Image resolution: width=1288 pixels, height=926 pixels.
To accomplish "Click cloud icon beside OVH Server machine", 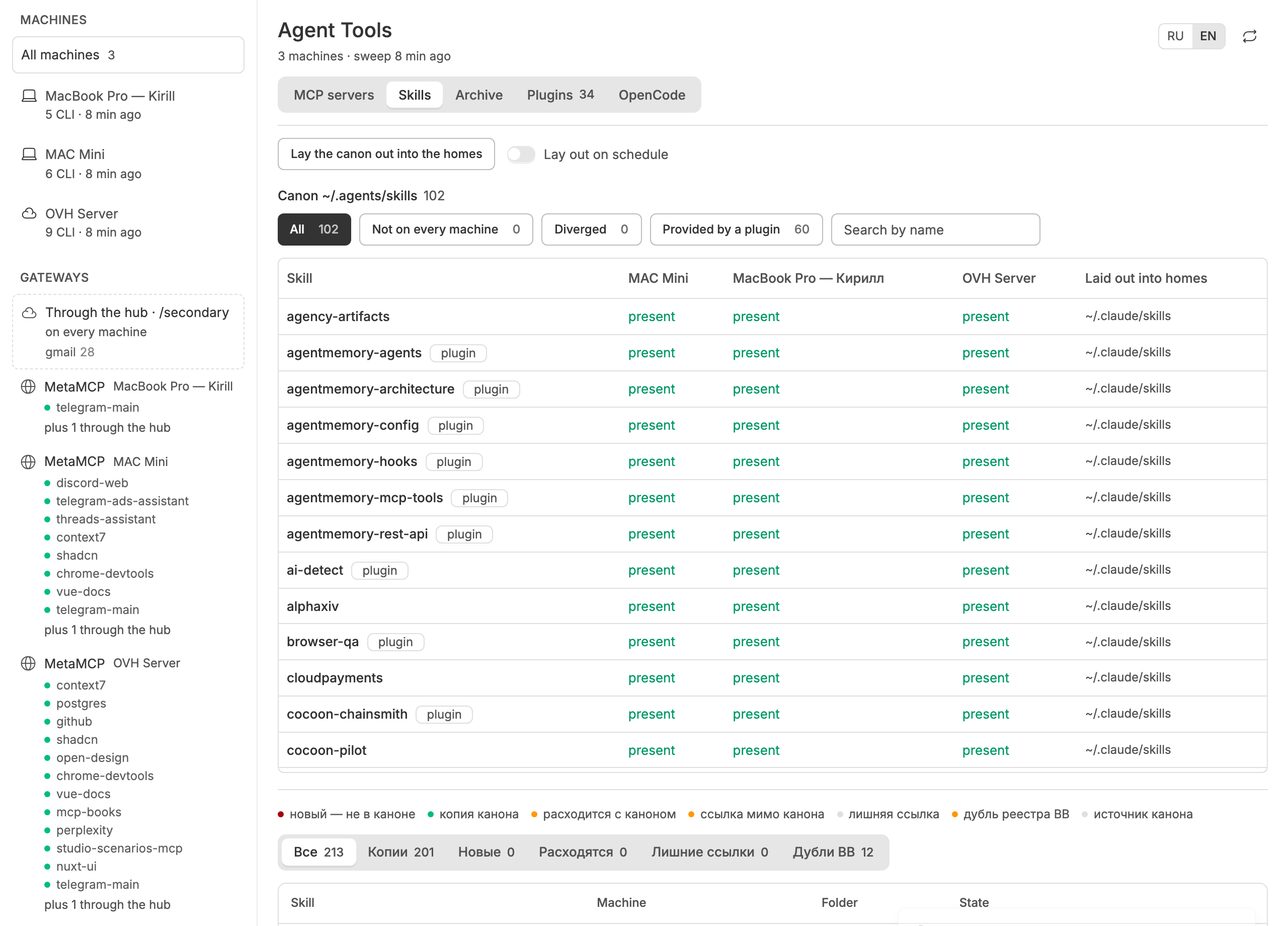I will coord(29,213).
